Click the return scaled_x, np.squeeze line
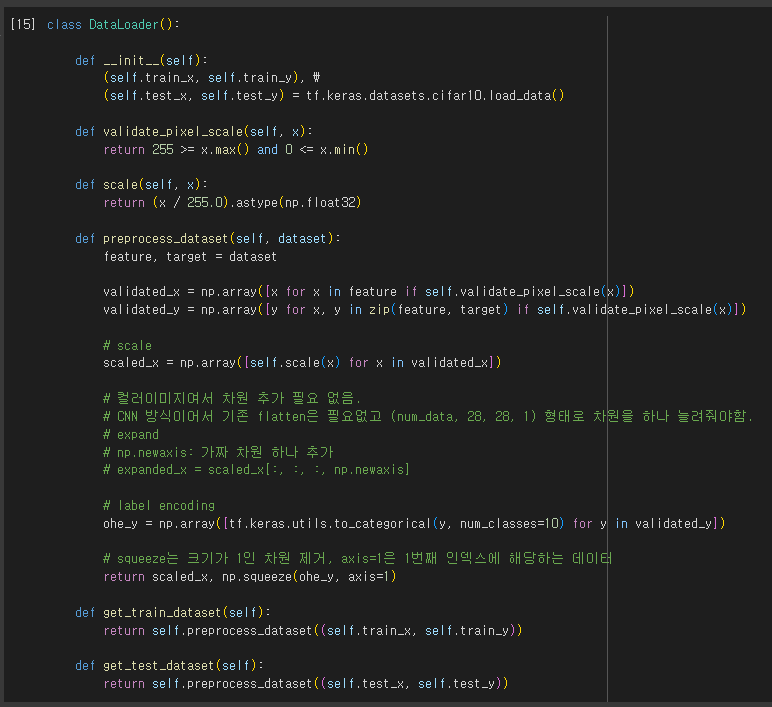Screen dimensions: 772x707 [250, 576]
